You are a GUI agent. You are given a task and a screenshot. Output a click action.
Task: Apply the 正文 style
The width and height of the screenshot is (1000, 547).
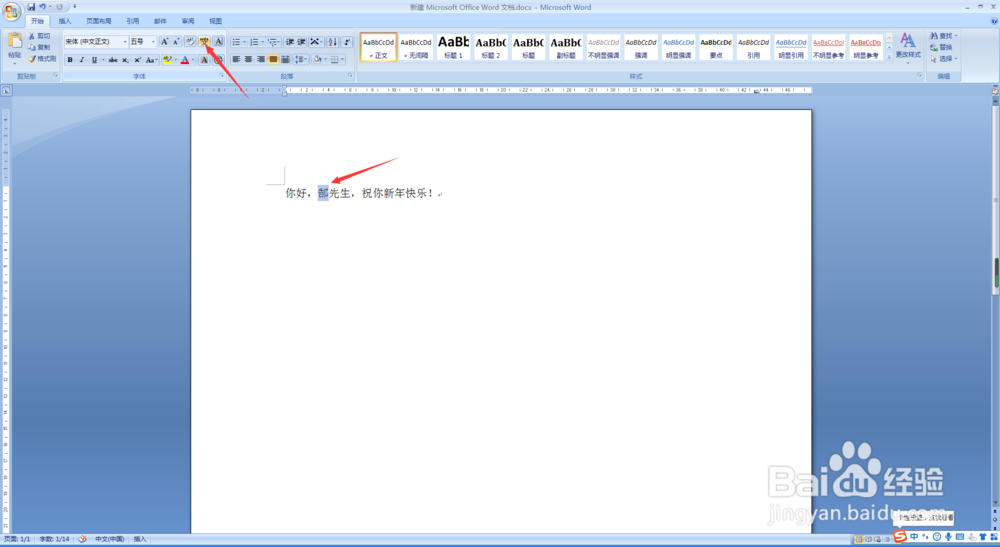pyautogui.click(x=378, y=48)
